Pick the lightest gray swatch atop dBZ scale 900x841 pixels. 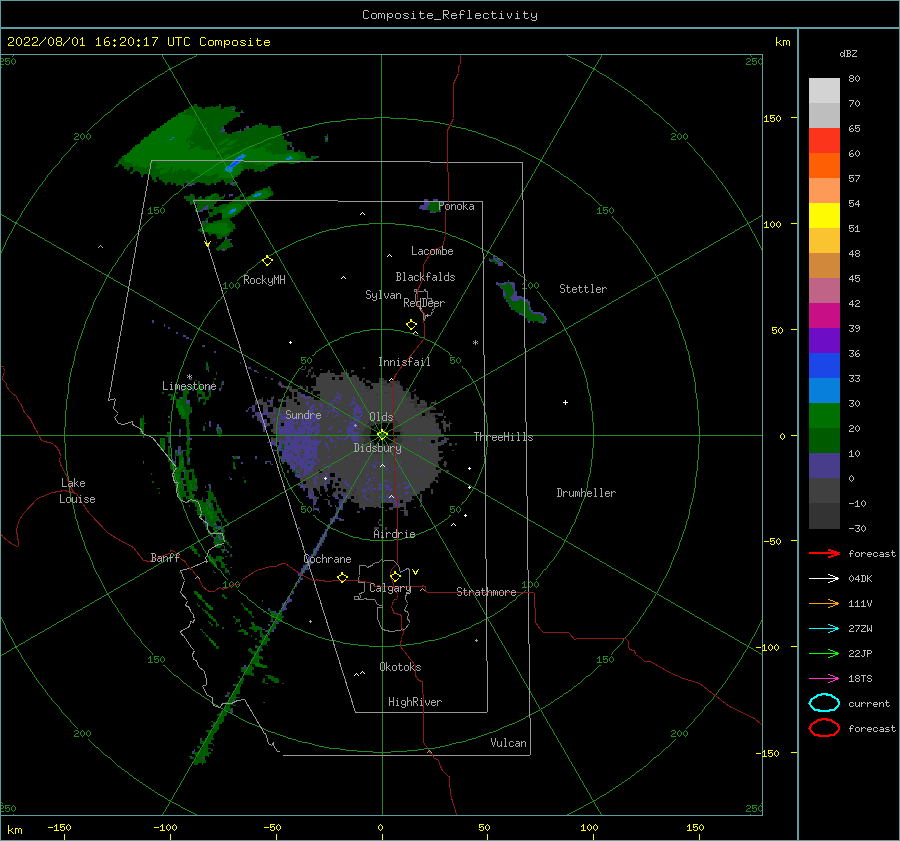(x=824, y=91)
